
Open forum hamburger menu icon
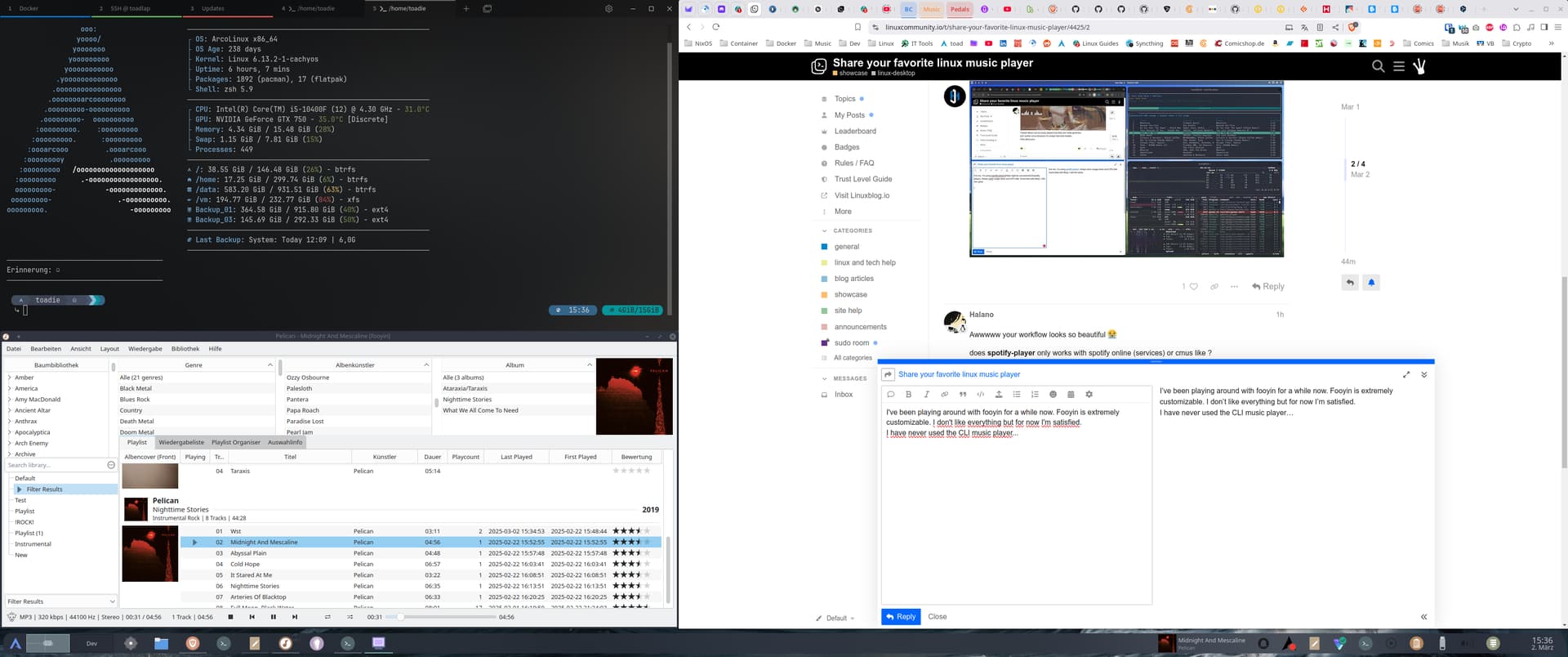tap(1399, 66)
